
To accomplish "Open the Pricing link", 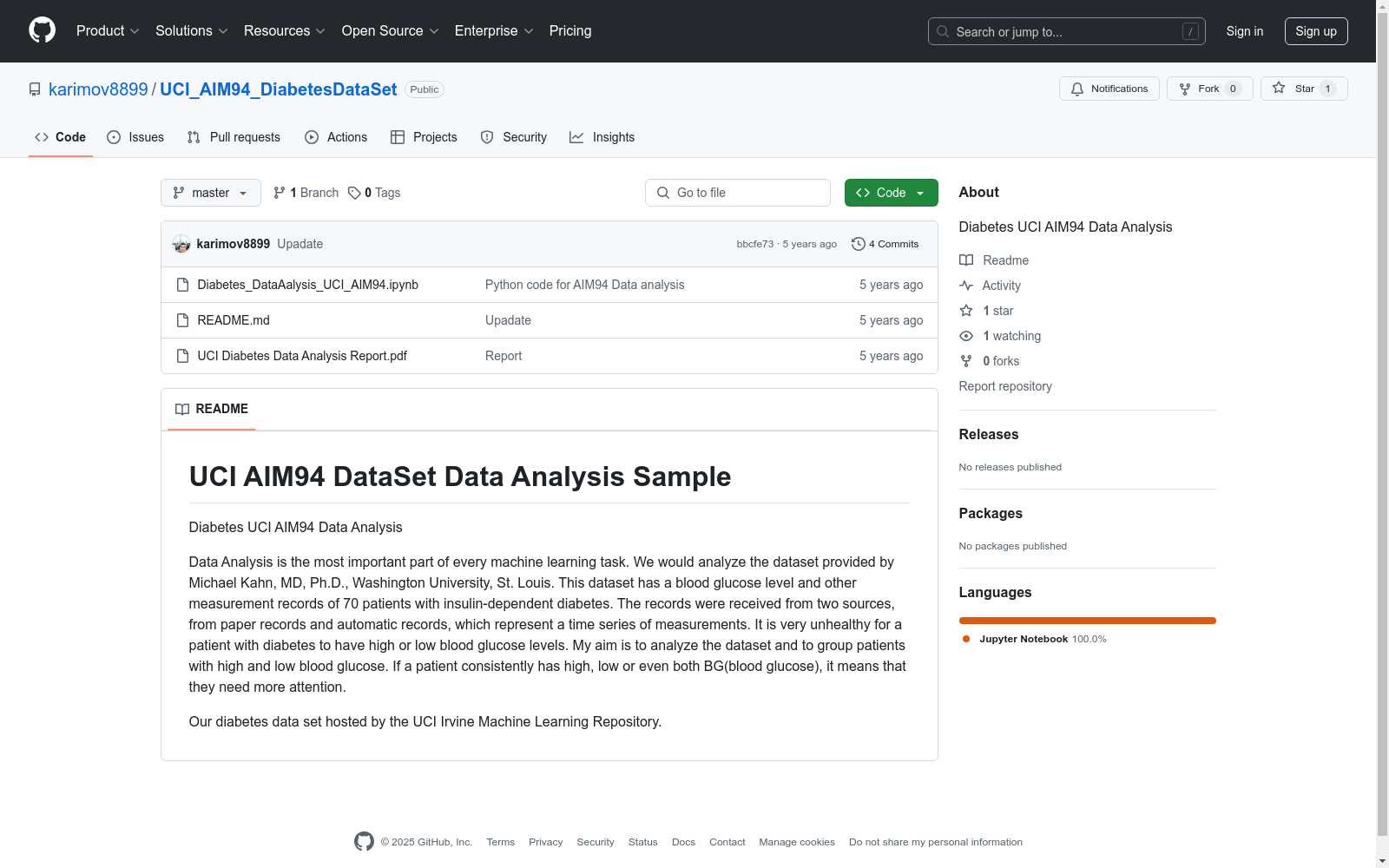I will (570, 31).
